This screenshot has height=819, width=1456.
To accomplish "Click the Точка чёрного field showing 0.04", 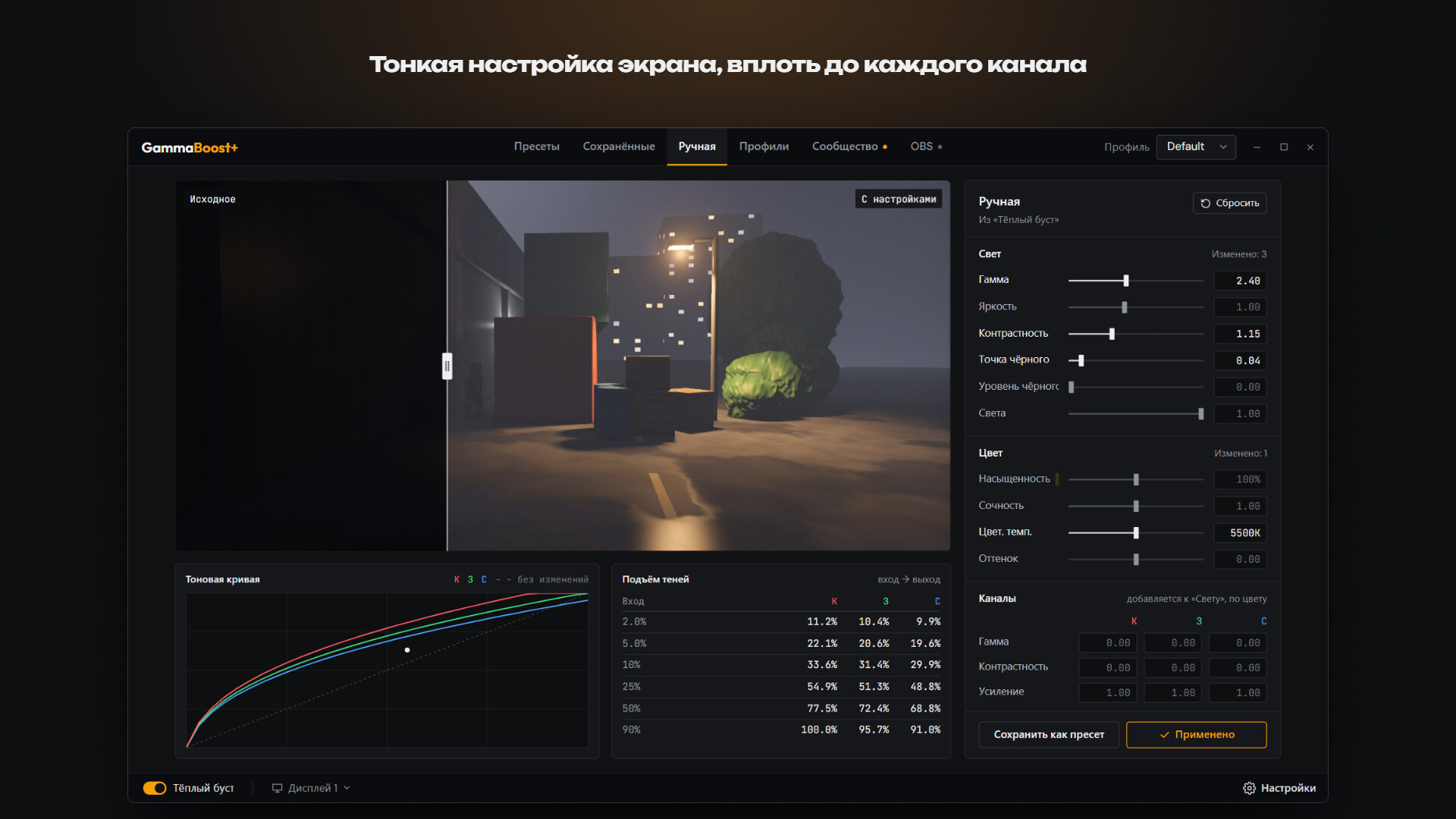I will tap(1240, 361).
